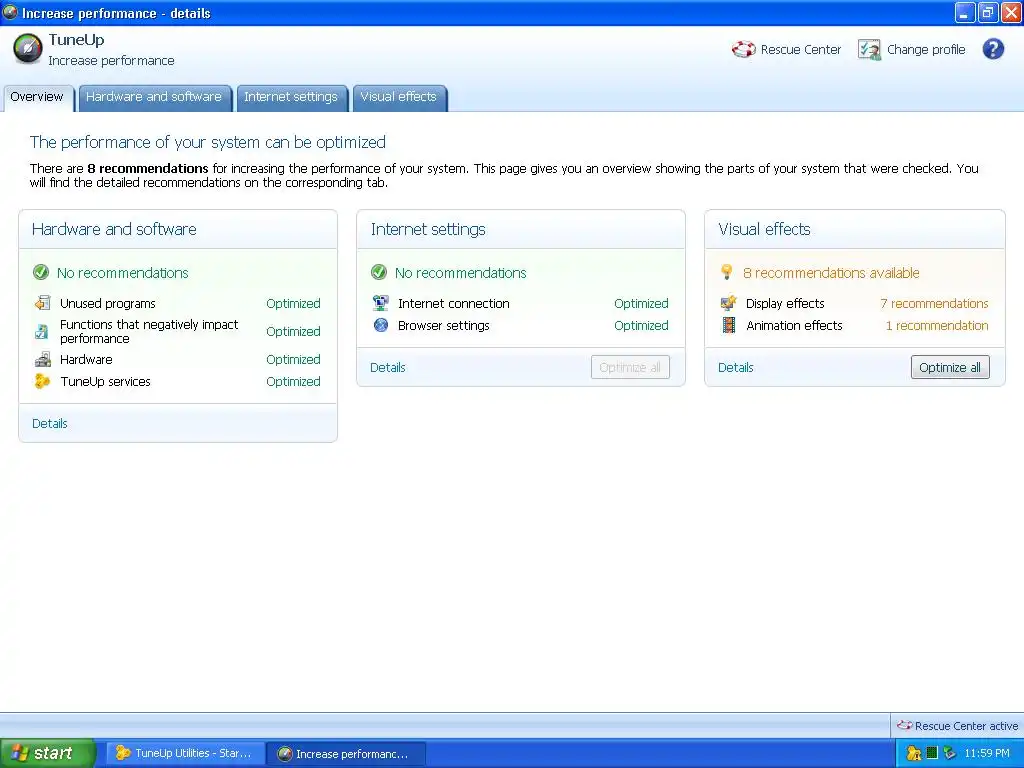Click Optimized status beside Browser settings
Screen dimensions: 1024x768
(x=641, y=325)
